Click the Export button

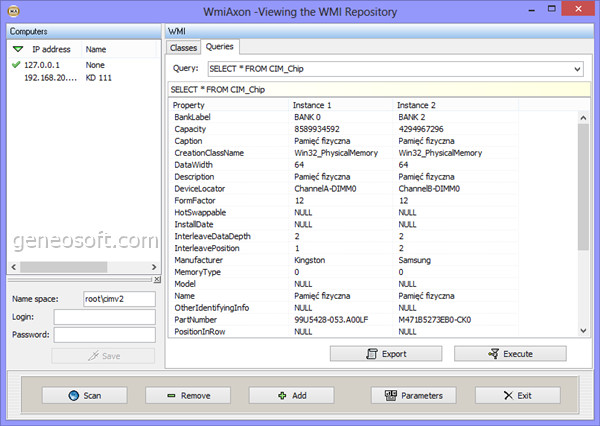point(386,354)
